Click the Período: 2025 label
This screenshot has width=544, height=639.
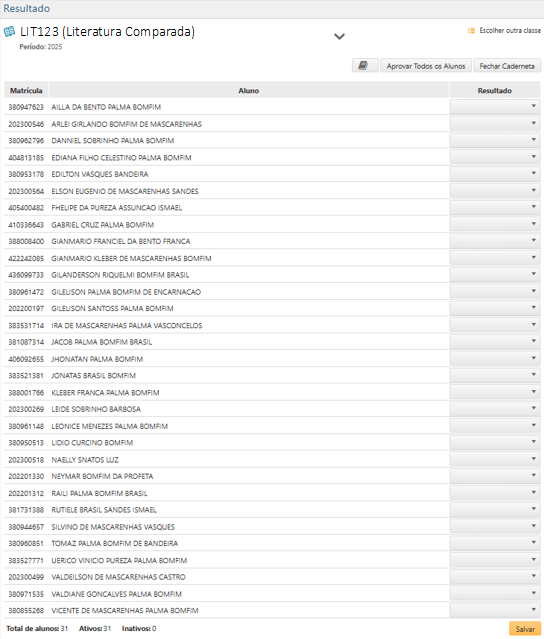[x=41, y=46]
